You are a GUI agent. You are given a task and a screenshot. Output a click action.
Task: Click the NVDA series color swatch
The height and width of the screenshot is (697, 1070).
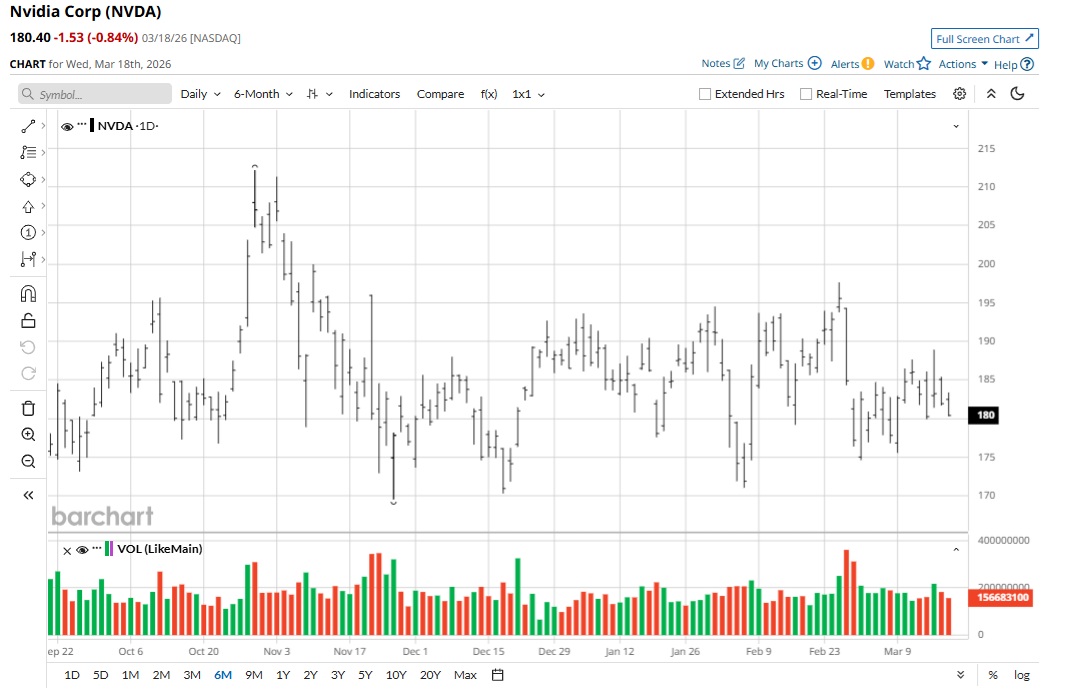[92, 126]
